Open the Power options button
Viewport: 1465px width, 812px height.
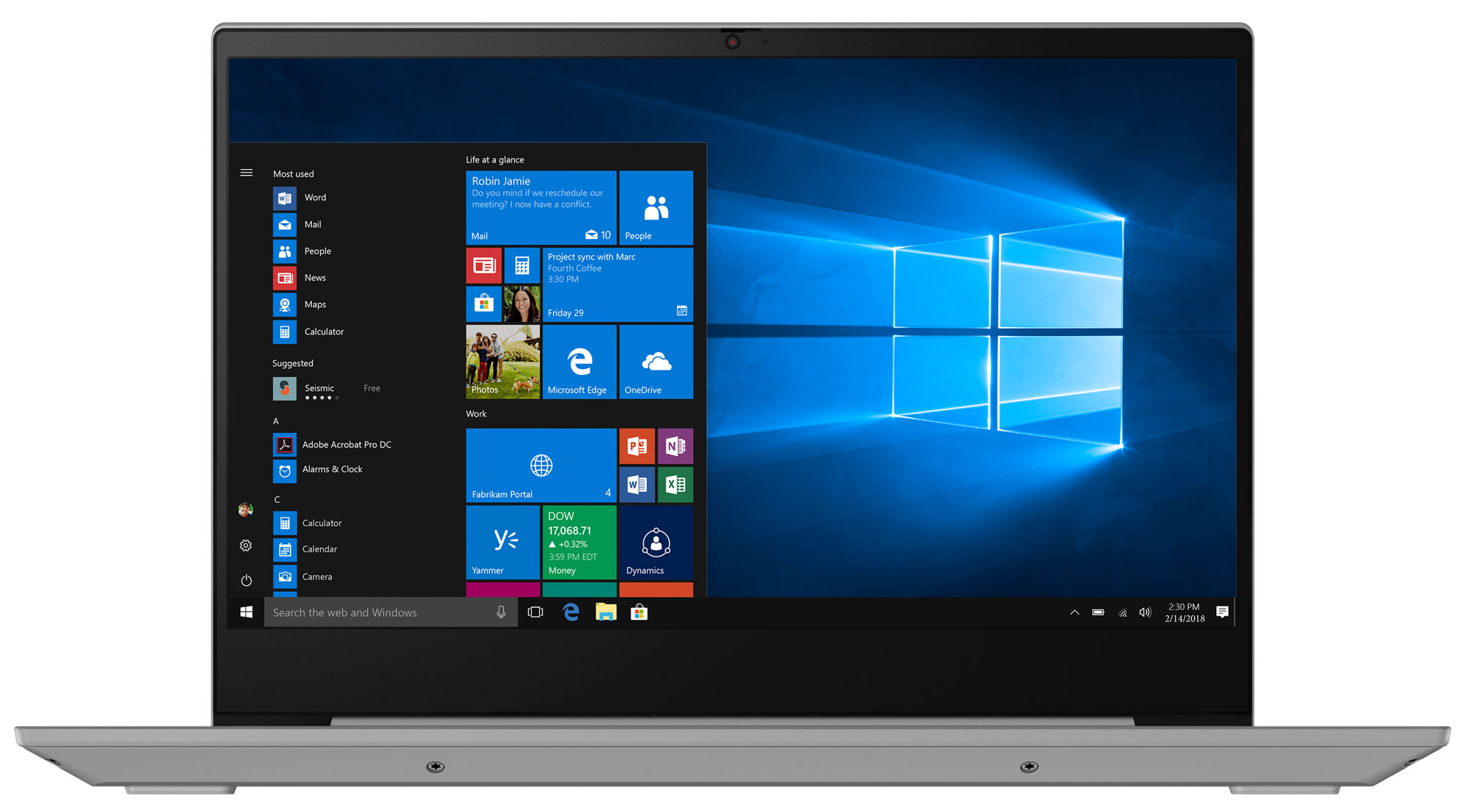coord(246,580)
